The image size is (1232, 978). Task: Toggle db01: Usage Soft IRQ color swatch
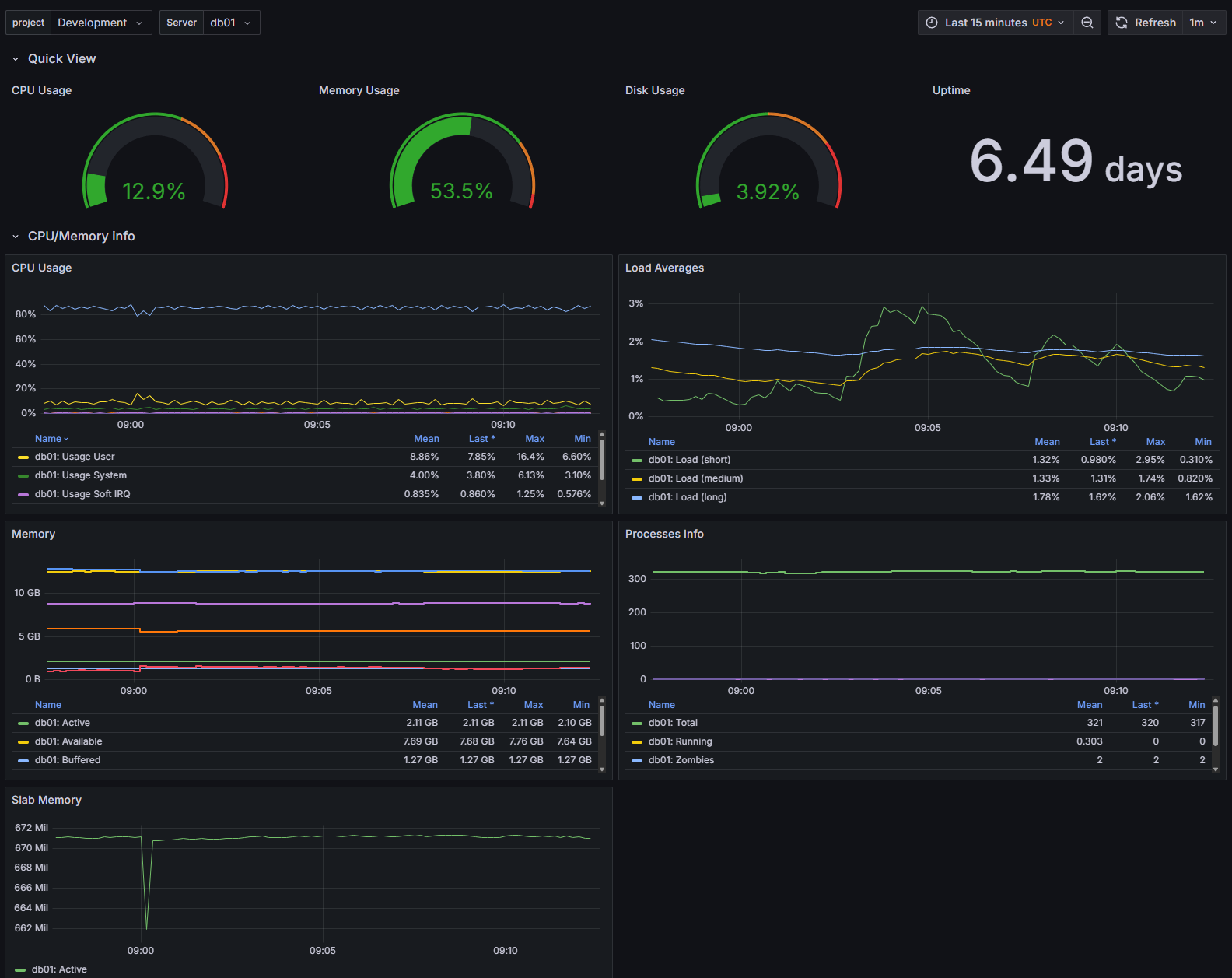tap(23, 495)
